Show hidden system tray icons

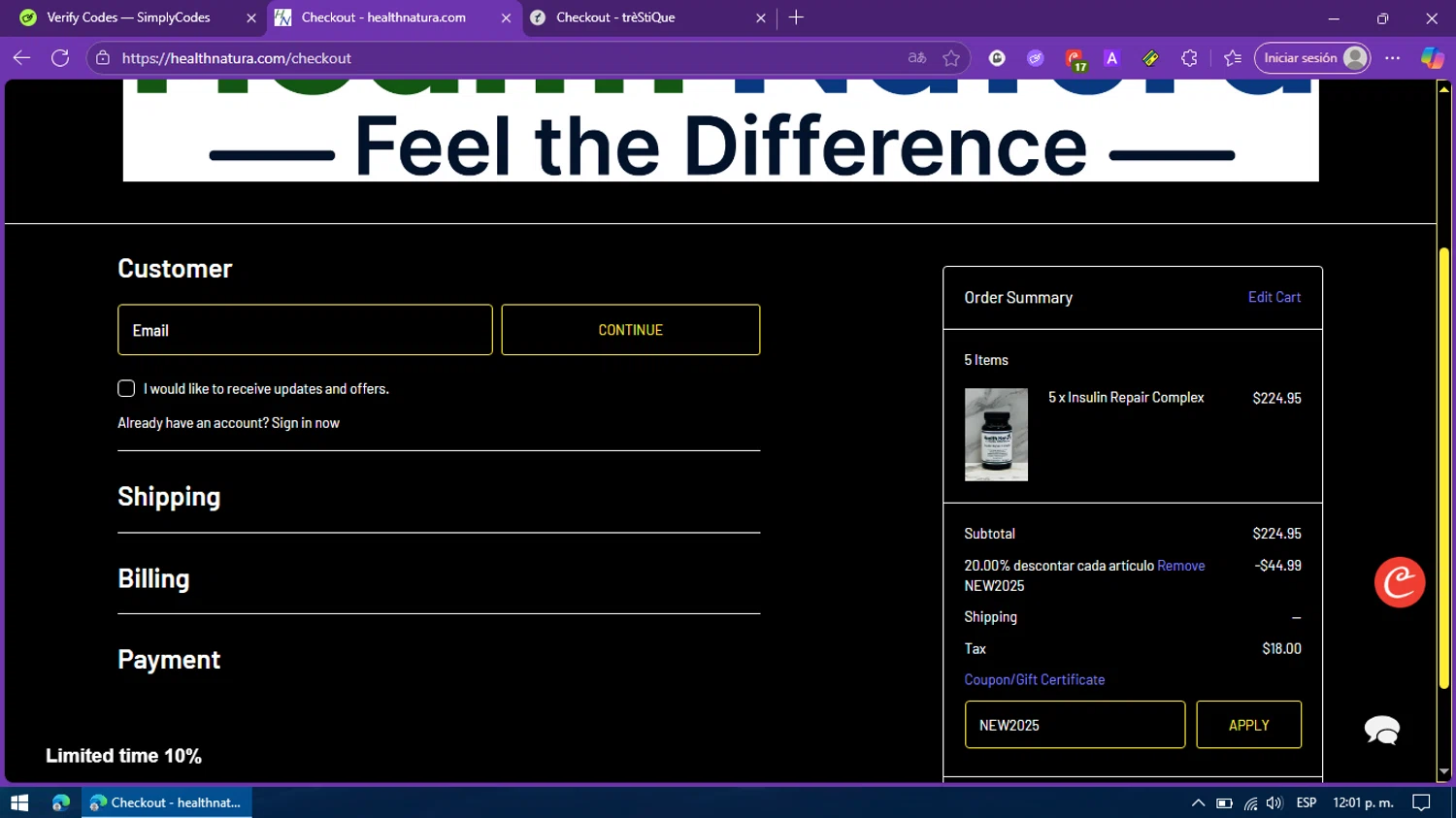click(1198, 802)
